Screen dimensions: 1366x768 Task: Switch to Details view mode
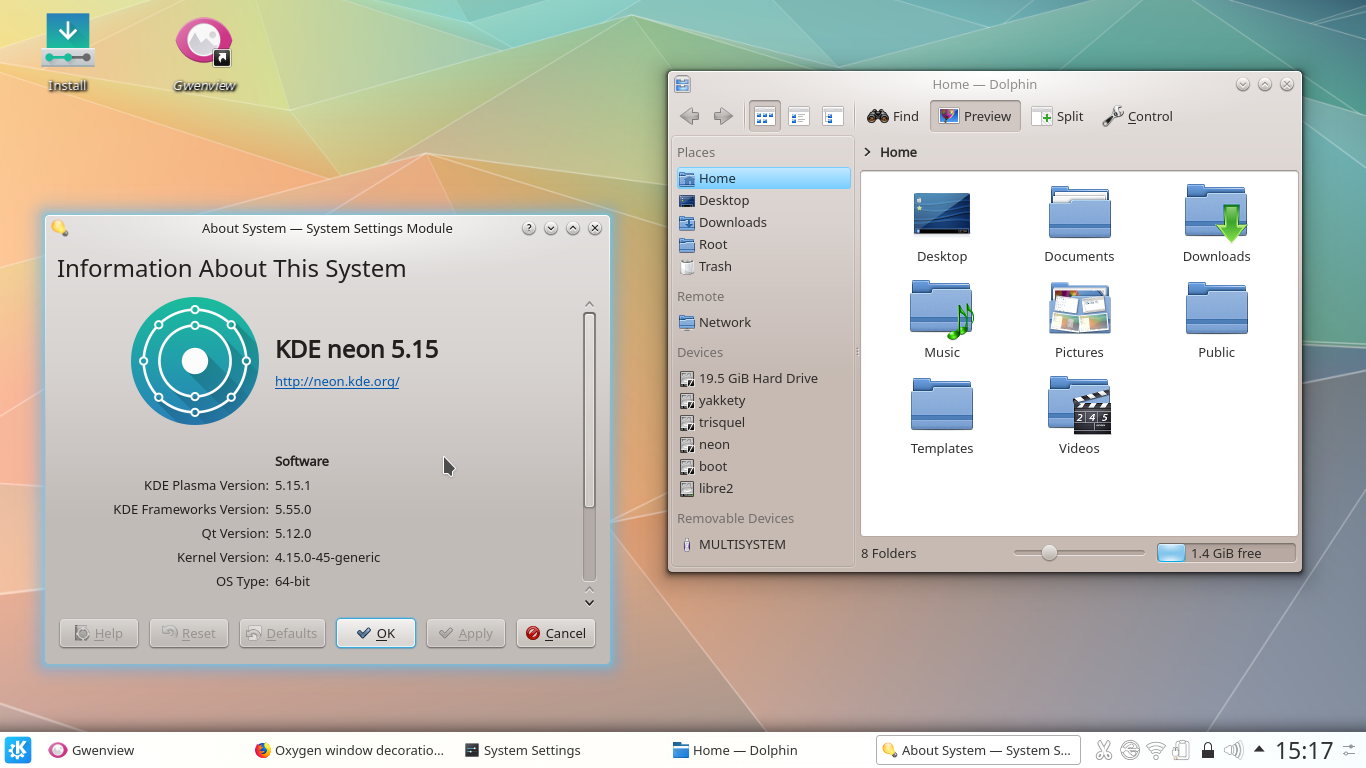pos(833,116)
